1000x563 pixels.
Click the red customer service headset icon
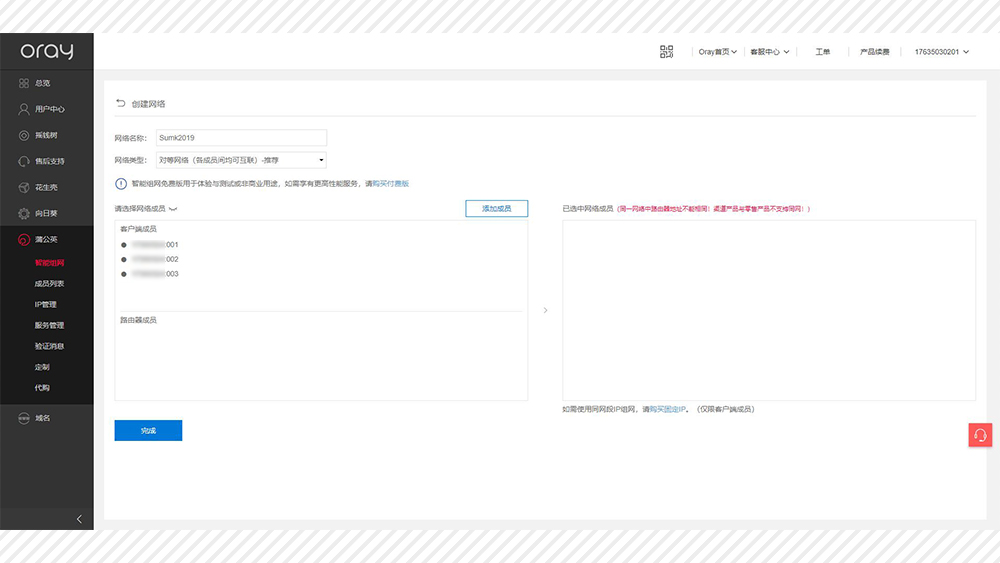[x=980, y=435]
